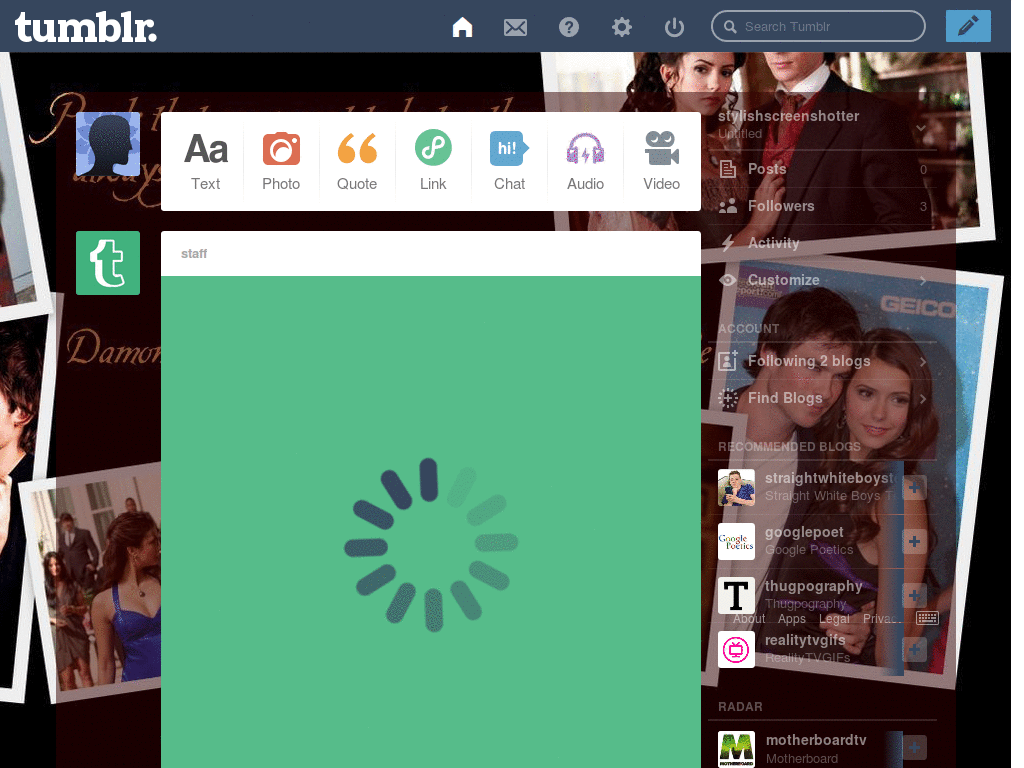This screenshot has width=1024, height=768.
Task: Click the Following blogs person icon
Action: [728, 360]
